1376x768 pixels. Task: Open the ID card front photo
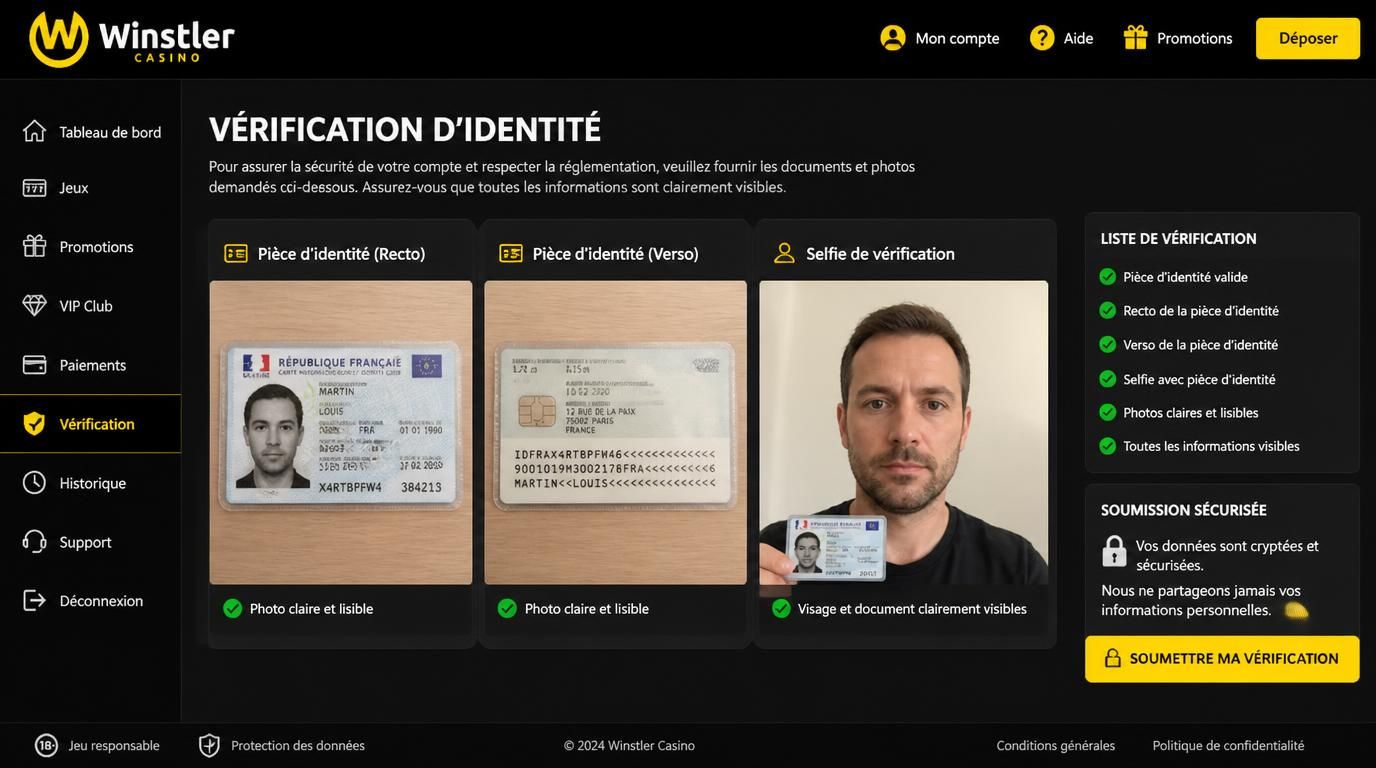tap(341, 432)
